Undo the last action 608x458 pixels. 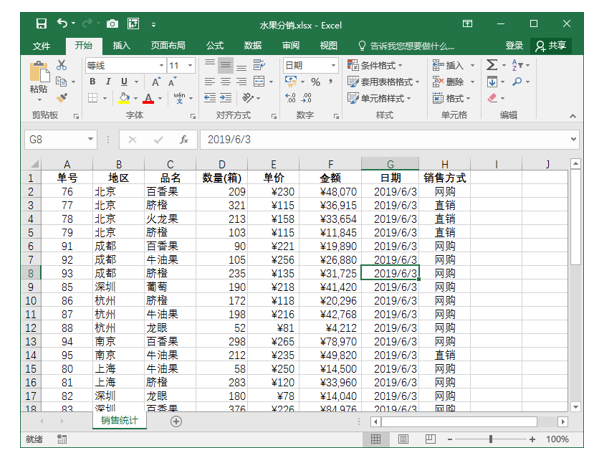pos(62,23)
